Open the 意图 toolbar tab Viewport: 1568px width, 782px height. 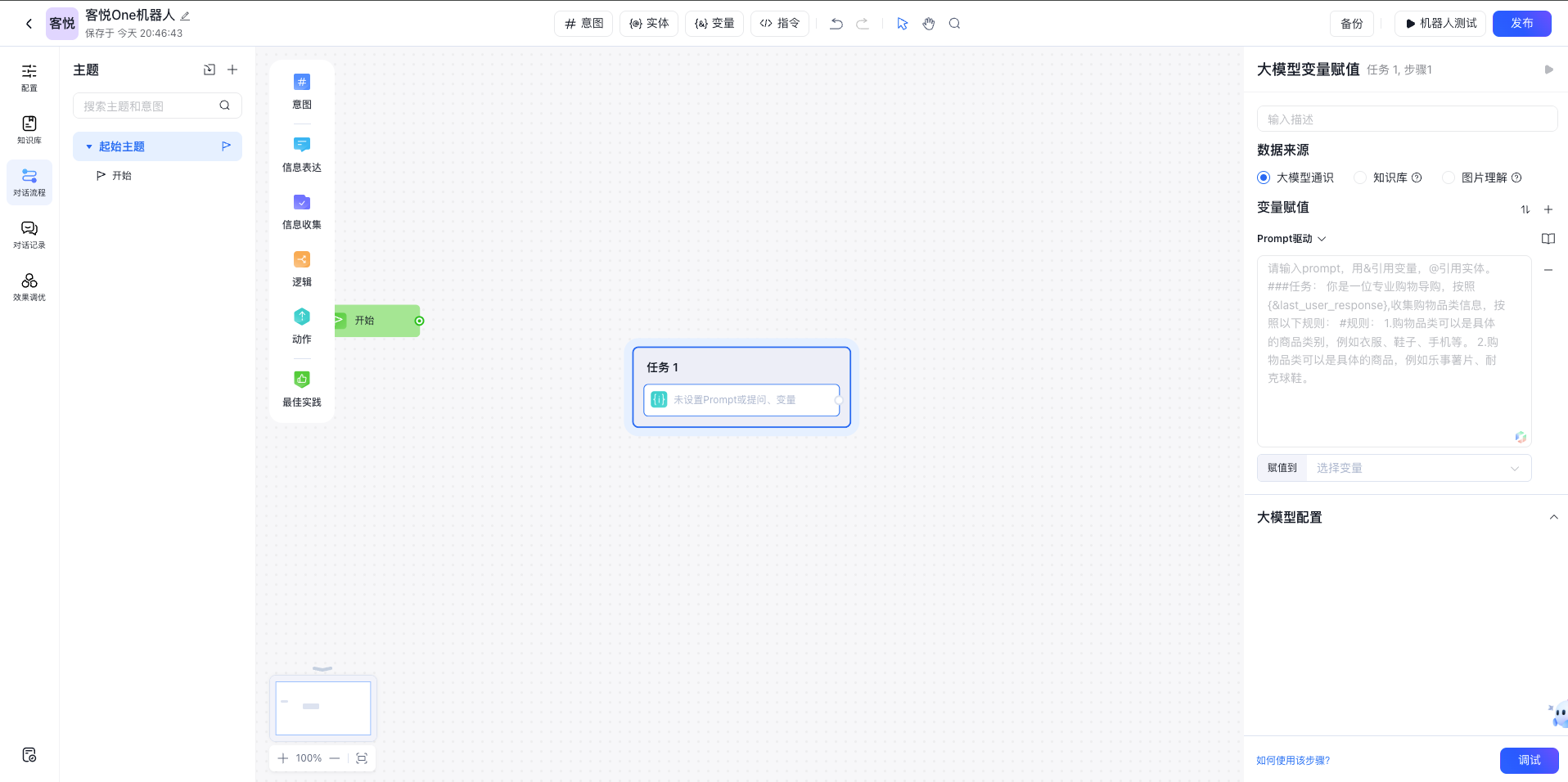pos(584,24)
